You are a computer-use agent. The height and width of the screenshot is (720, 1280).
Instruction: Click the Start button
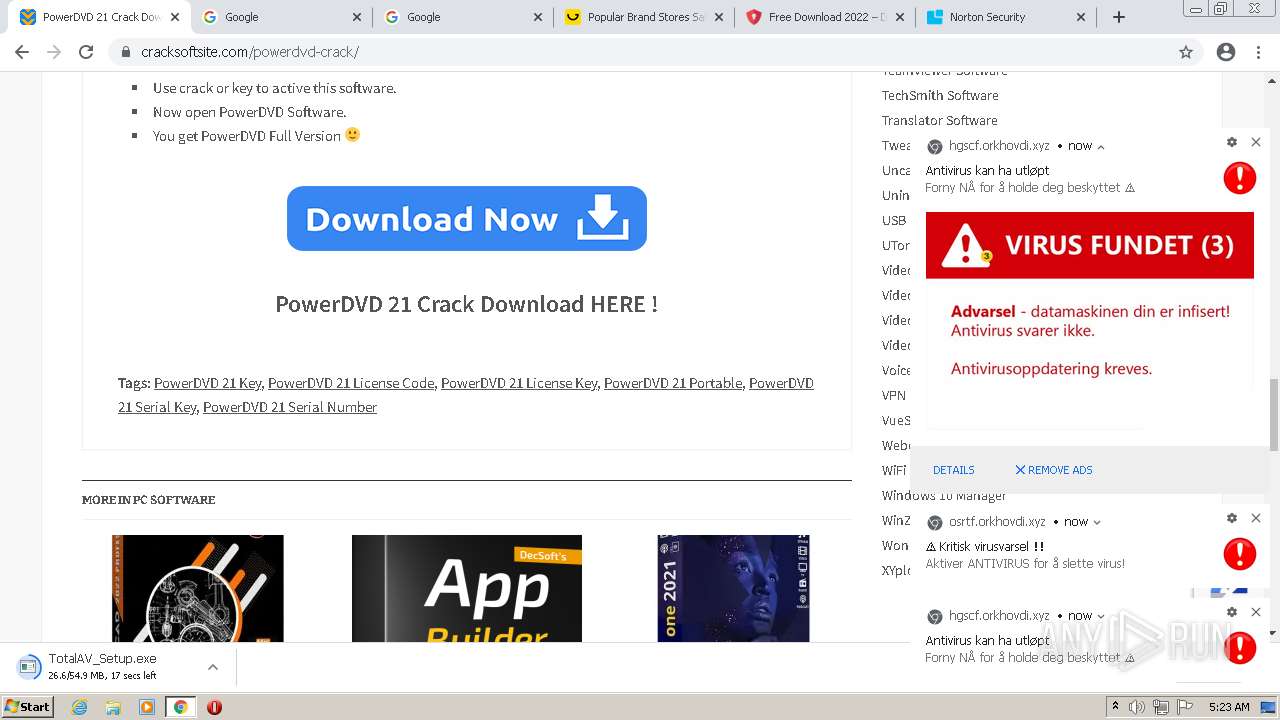coord(27,707)
